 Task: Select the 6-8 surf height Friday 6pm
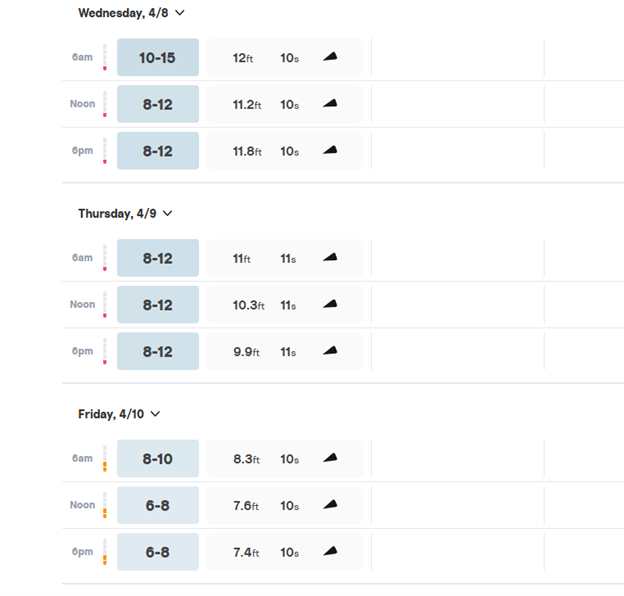[157, 552]
